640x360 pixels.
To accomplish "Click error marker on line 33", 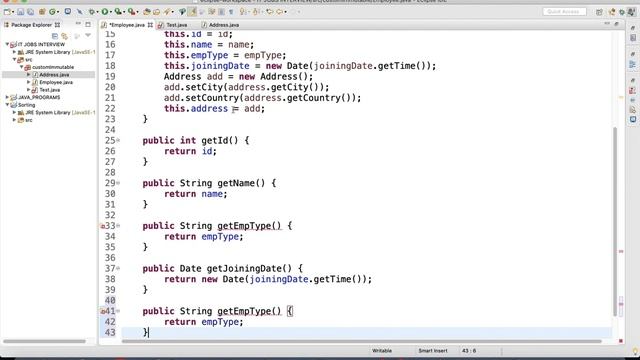I will click(x=103, y=226).
